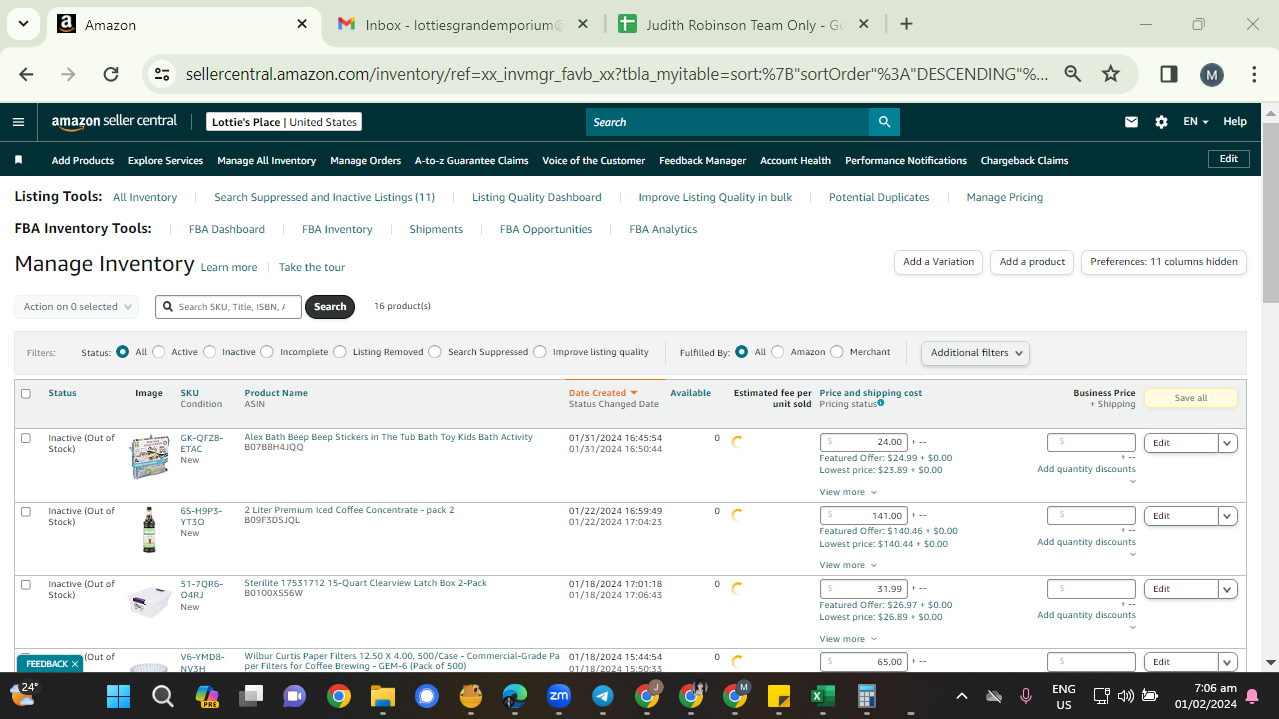Open Chrome profile avatar M

click(x=1211, y=74)
